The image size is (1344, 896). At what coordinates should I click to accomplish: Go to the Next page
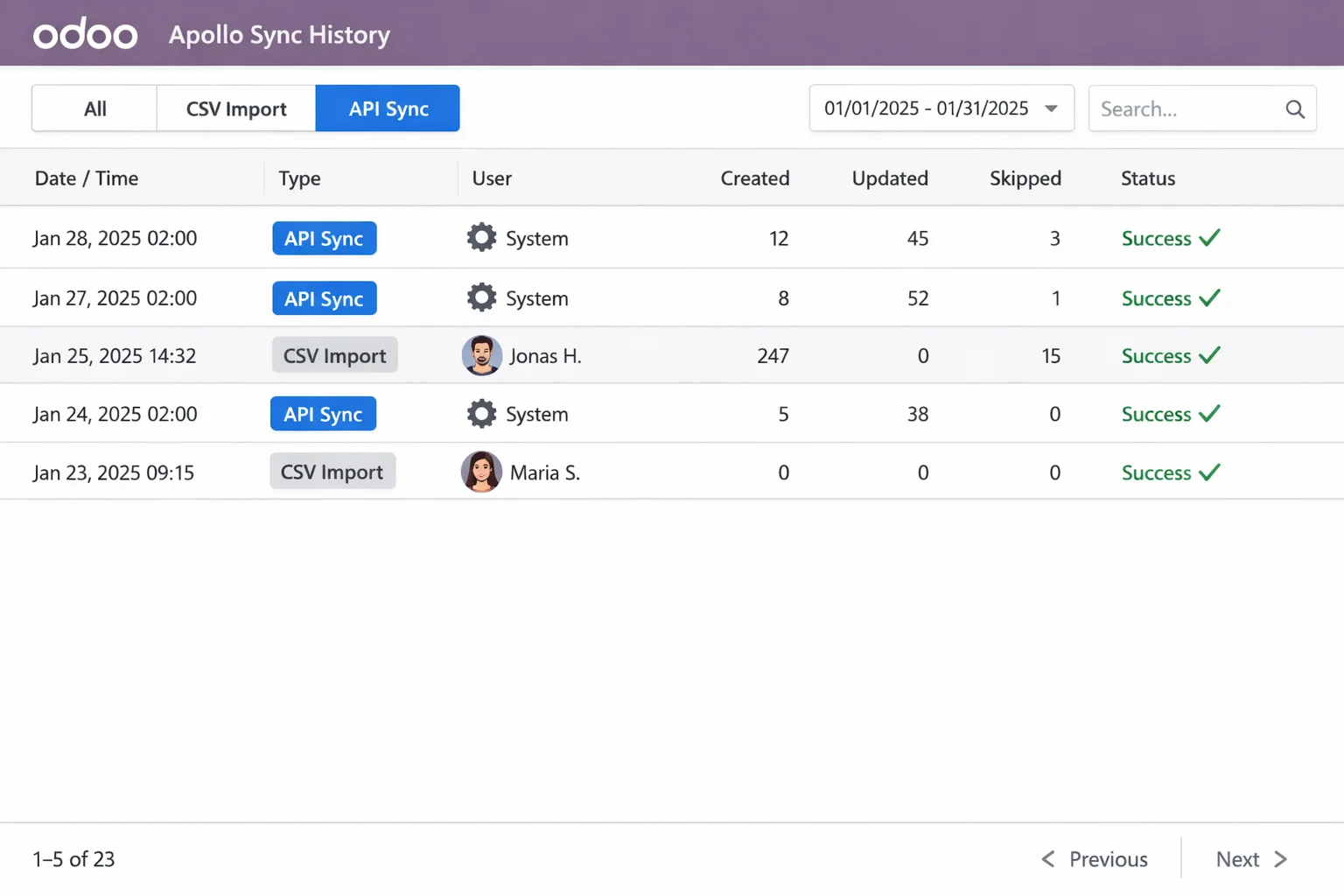tap(1251, 859)
